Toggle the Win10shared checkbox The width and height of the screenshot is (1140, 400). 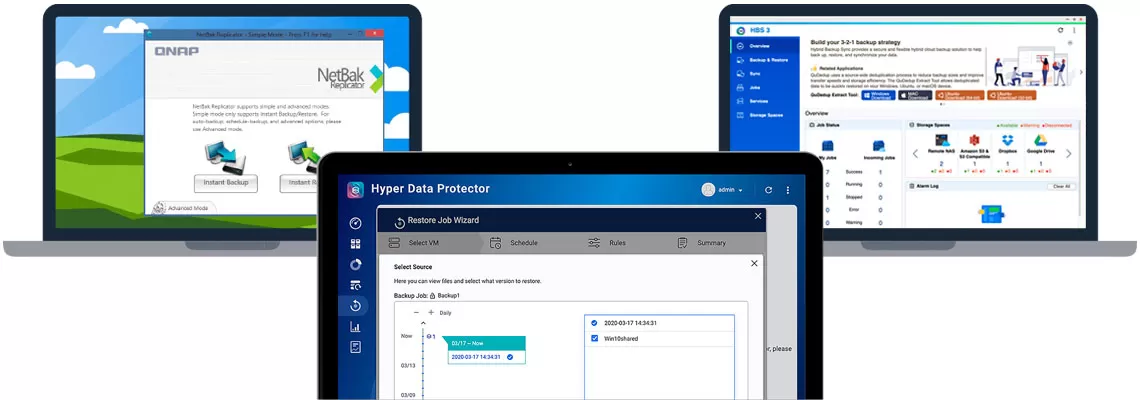point(594,338)
